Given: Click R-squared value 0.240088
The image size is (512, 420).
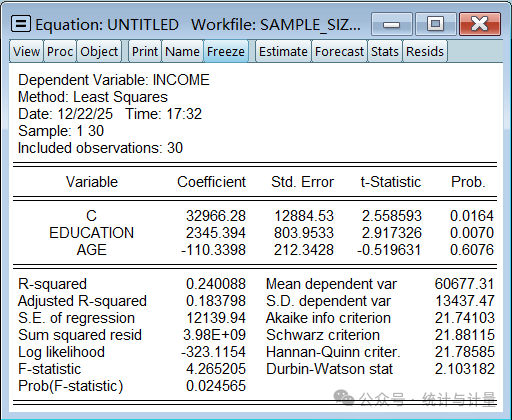Looking at the screenshot, I should [x=216, y=284].
